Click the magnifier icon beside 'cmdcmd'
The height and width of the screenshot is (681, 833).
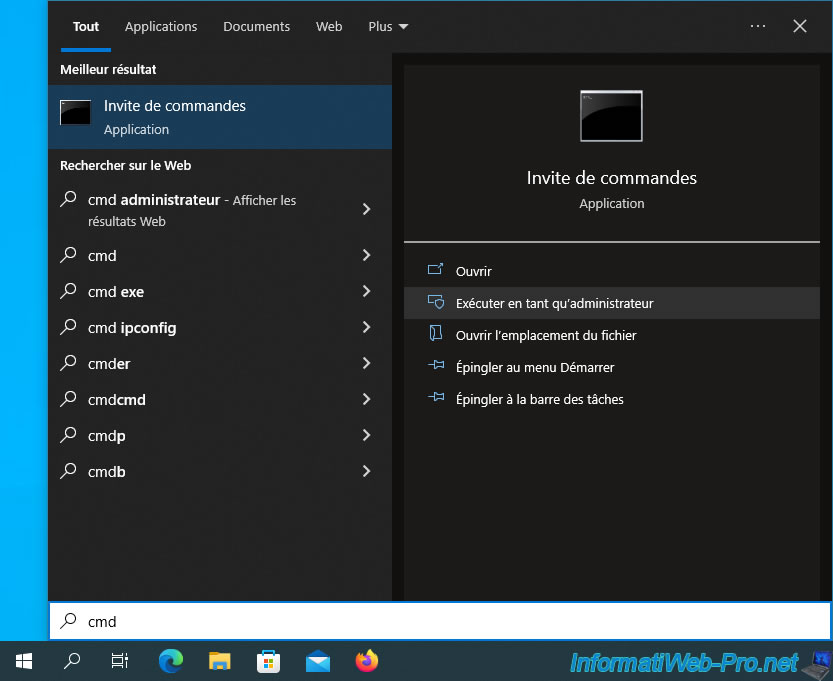[68, 399]
